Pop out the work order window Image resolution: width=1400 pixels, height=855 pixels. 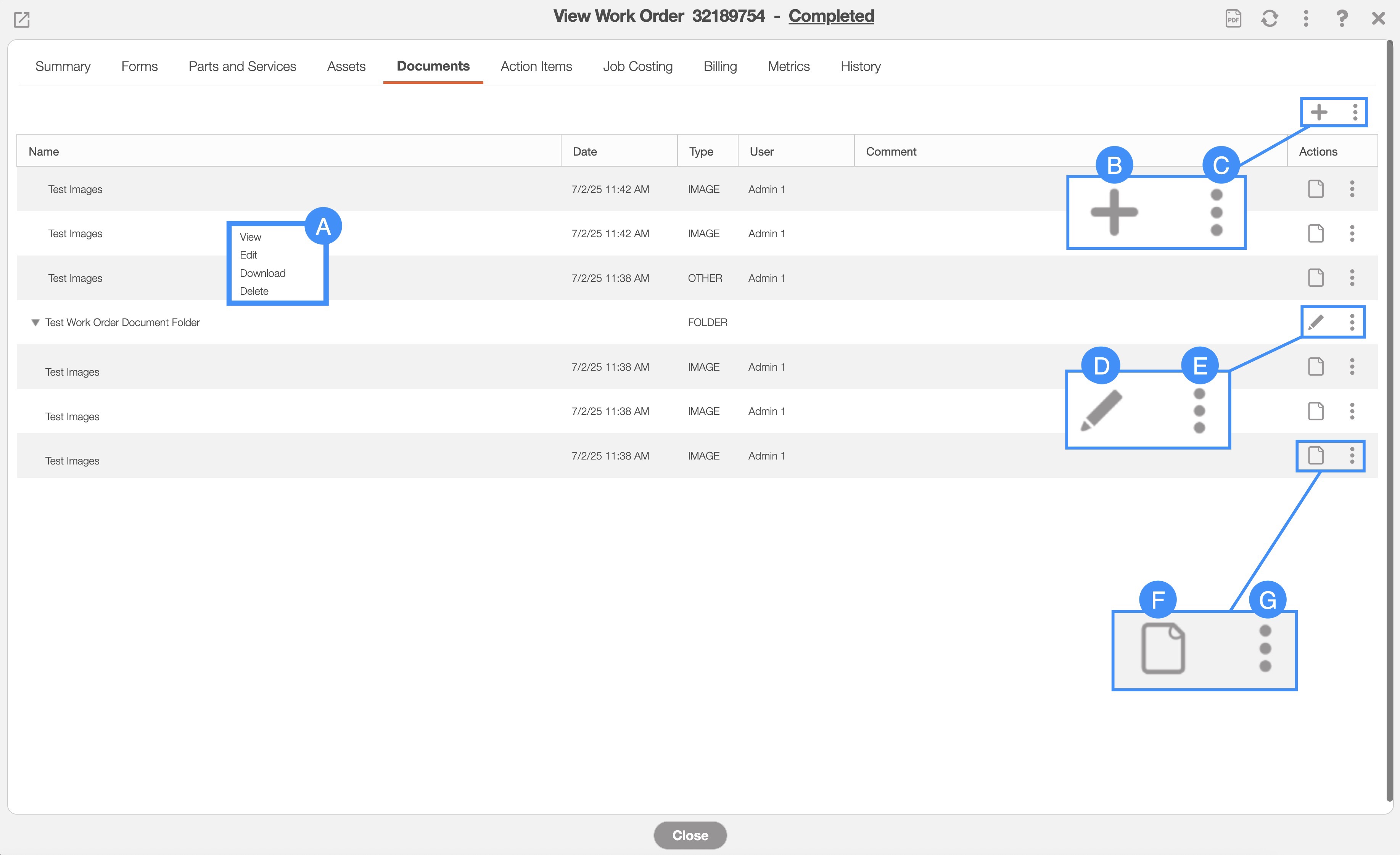tap(22, 19)
